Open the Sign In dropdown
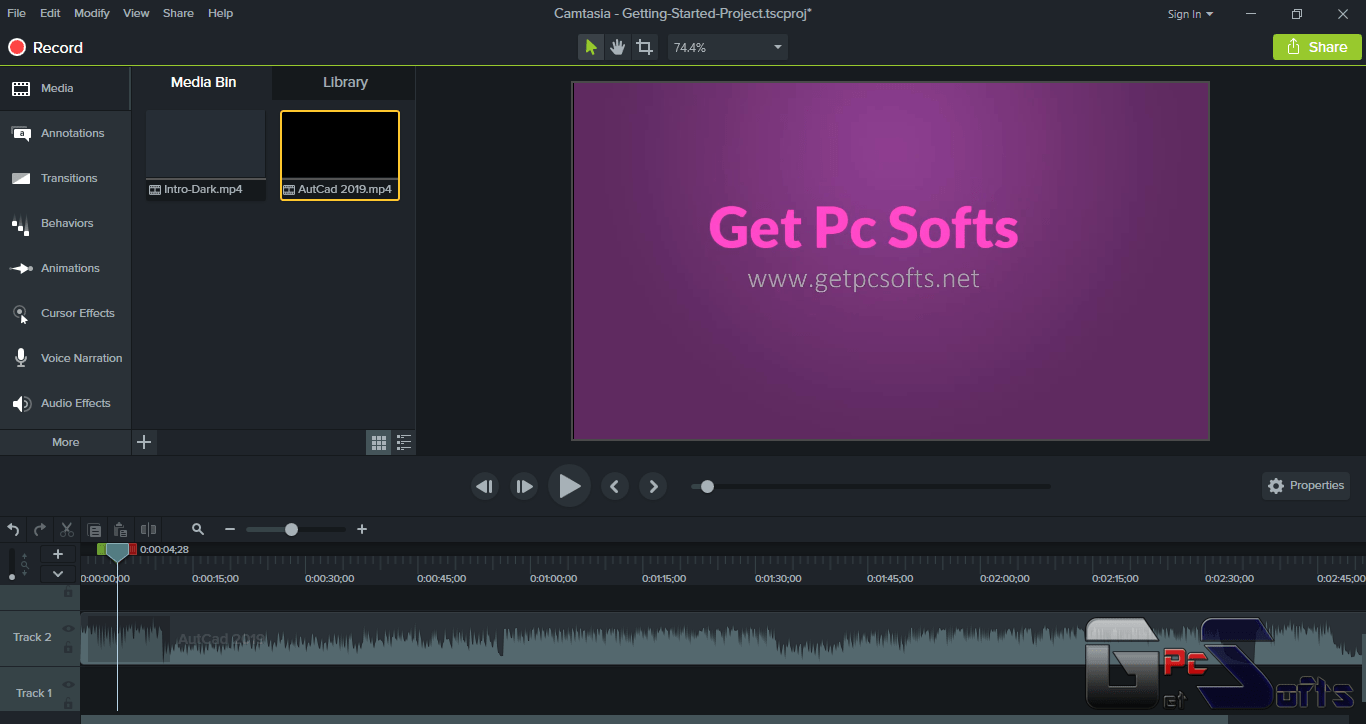This screenshot has width=1366, height=724. click(x=1190, y=14)
